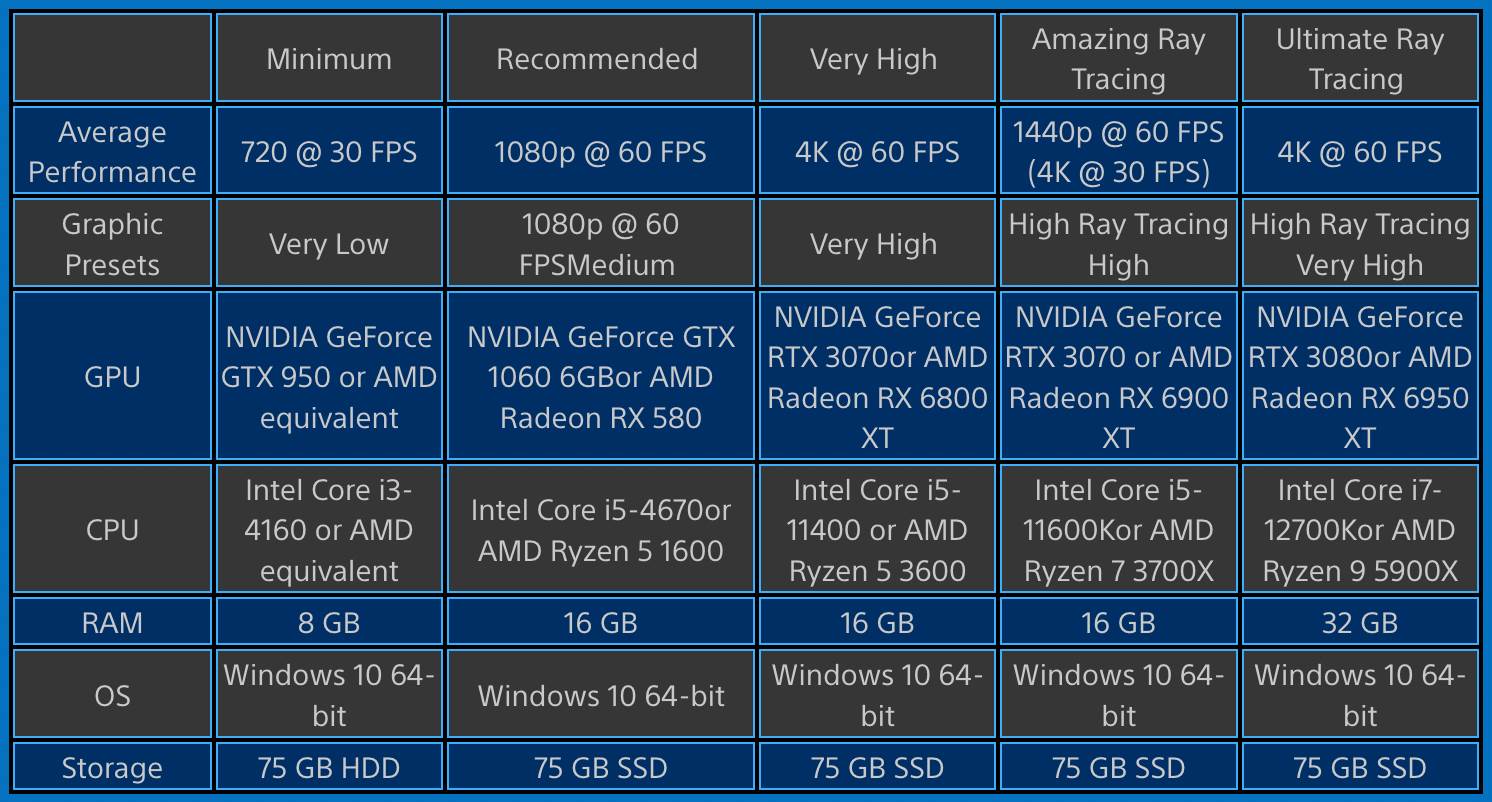Click the Amazing Ray Tracing header

click(1118, 59)
